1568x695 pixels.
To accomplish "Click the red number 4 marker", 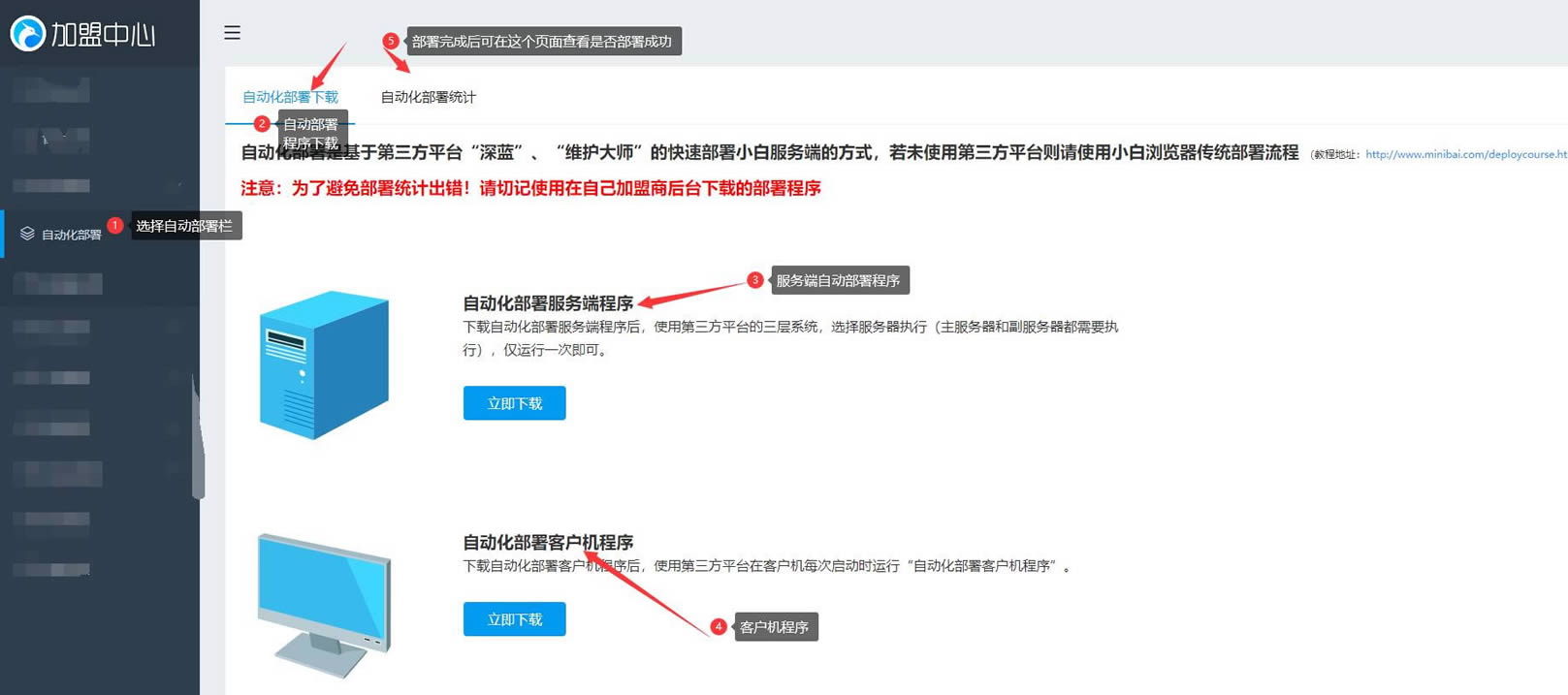I will click(719, 626).
